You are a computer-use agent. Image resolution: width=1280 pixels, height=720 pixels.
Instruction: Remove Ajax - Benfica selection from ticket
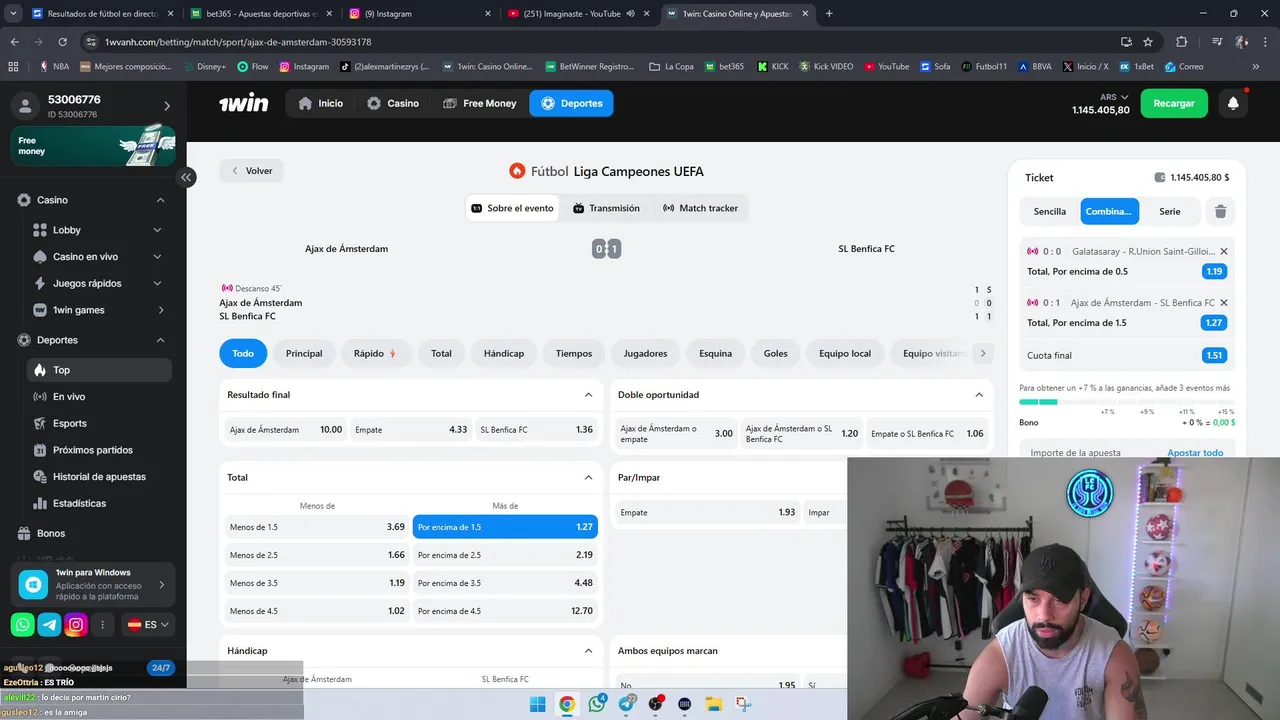click(x=1224, y=302)
